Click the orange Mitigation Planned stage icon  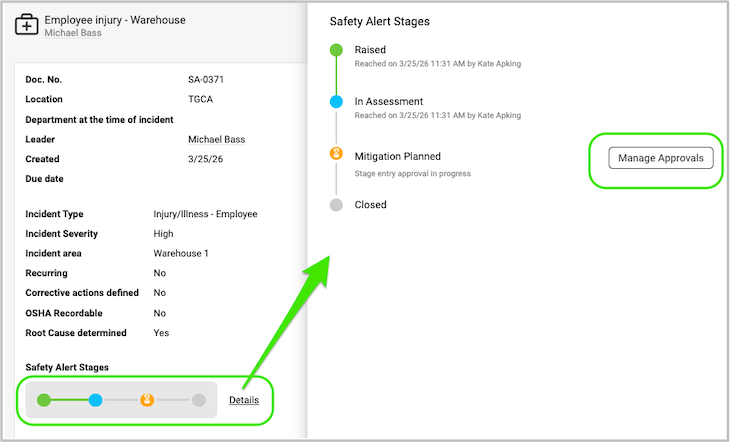(336, 154)
